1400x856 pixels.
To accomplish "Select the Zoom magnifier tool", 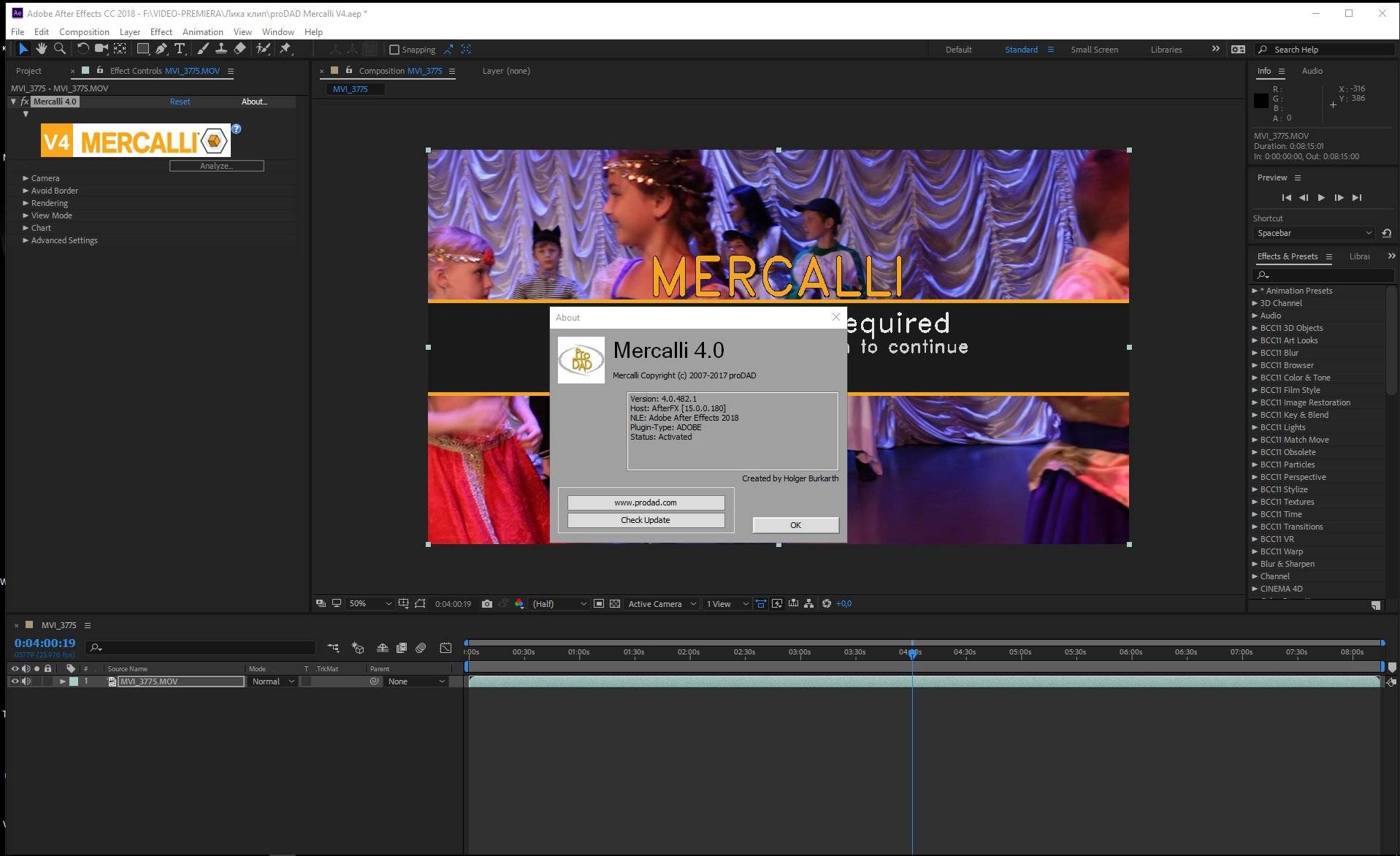I will 60,49.
